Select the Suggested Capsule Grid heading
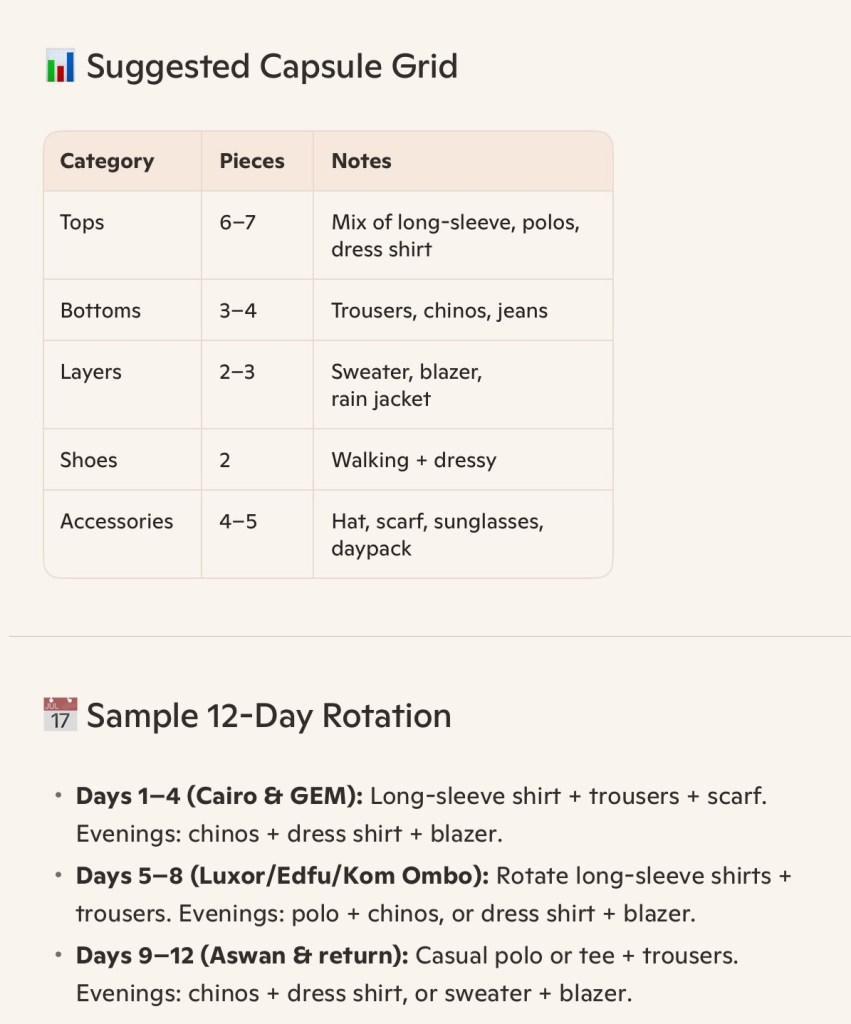 coord(271,67)
